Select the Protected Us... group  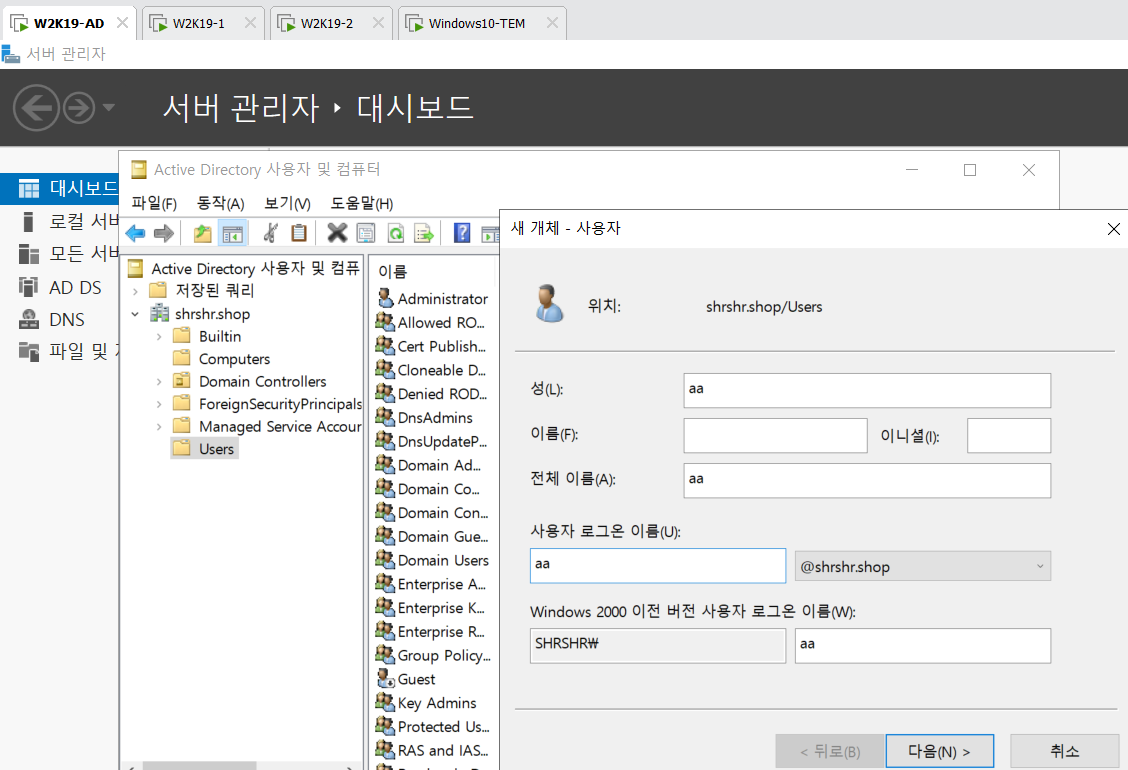(433, 726)
